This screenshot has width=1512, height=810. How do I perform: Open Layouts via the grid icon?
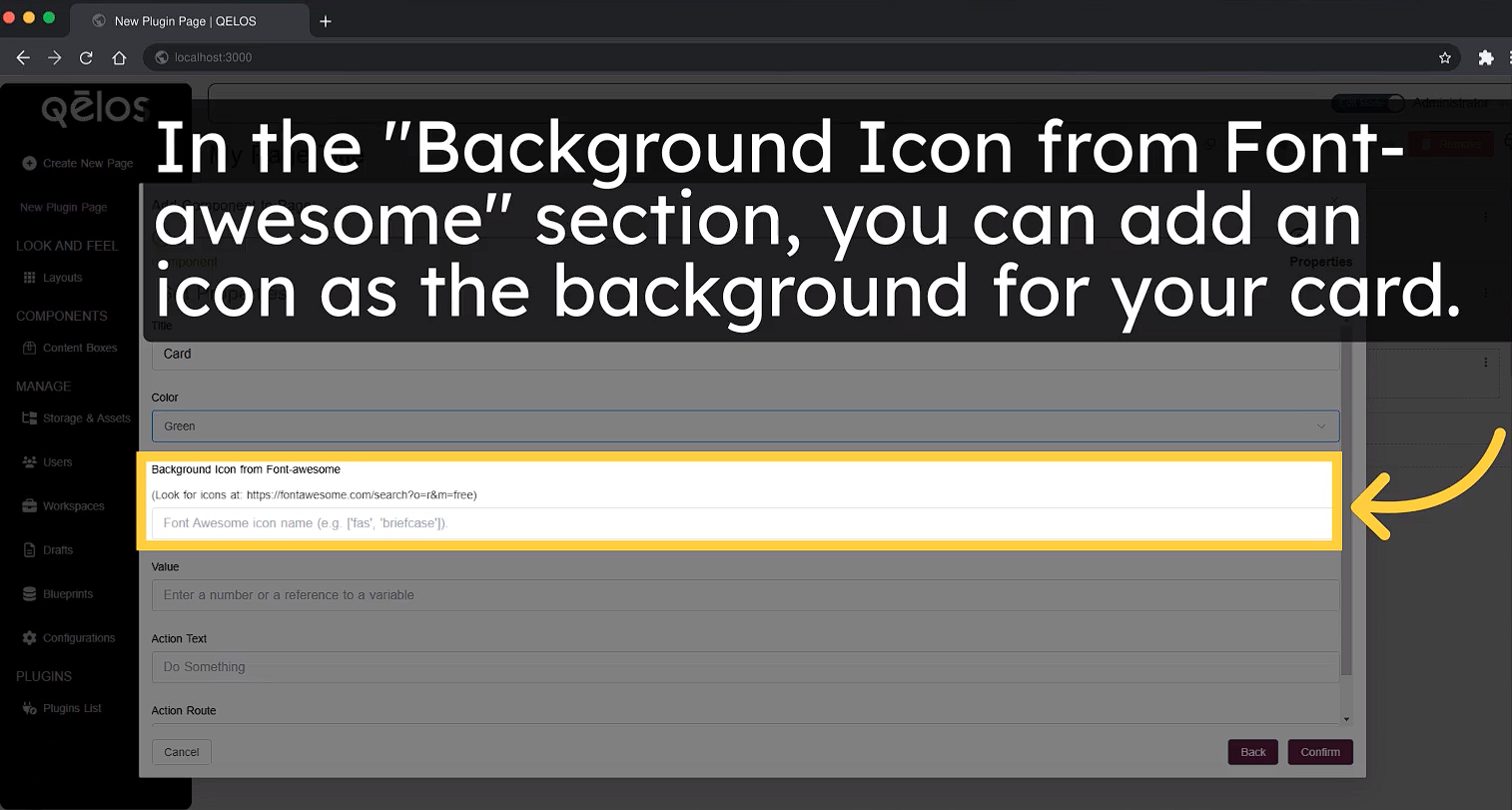pyautogui.click(x=29, y=277)
